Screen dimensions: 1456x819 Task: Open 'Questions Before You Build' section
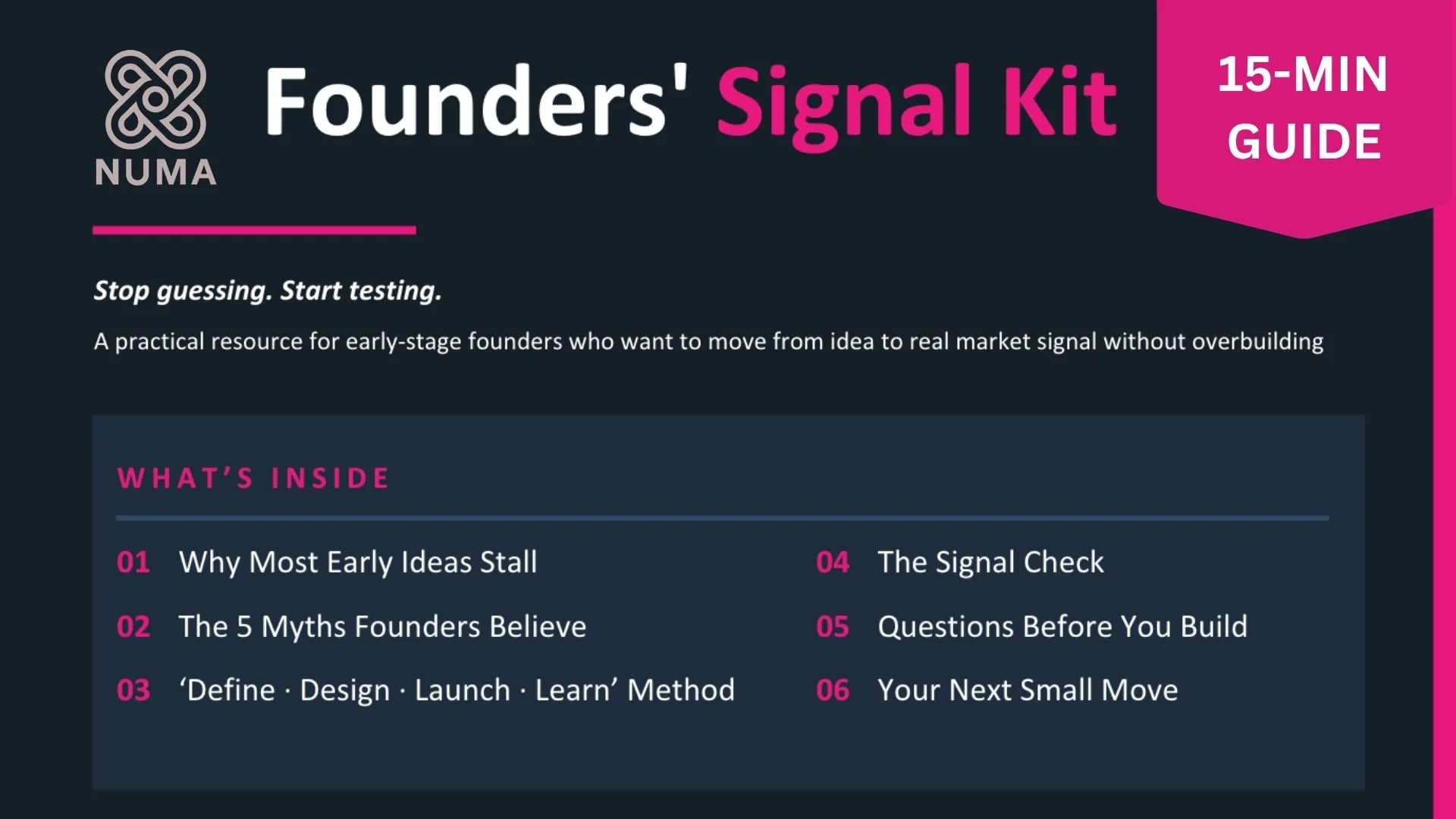pyautogui.click(x=1062, y=626)
